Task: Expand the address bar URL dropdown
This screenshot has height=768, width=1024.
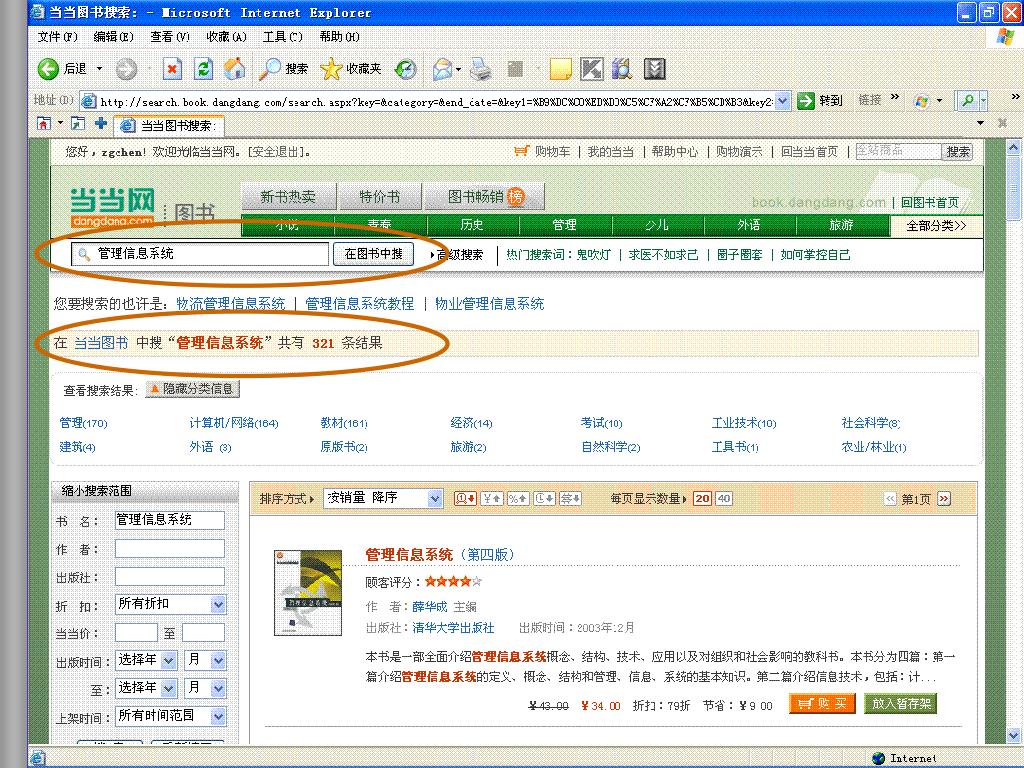Action: click(x=782, y=101)
